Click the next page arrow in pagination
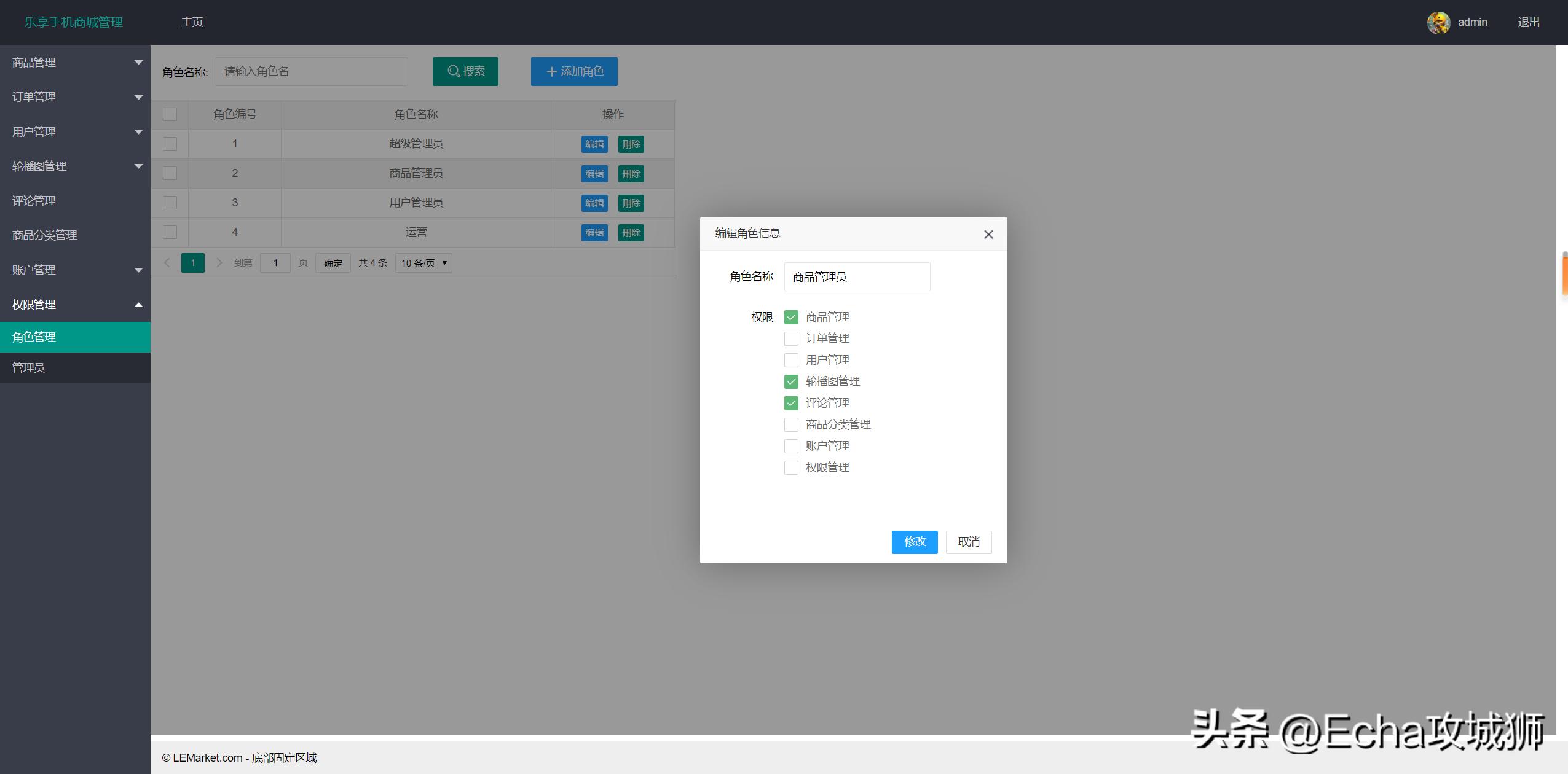 [219, 262]
